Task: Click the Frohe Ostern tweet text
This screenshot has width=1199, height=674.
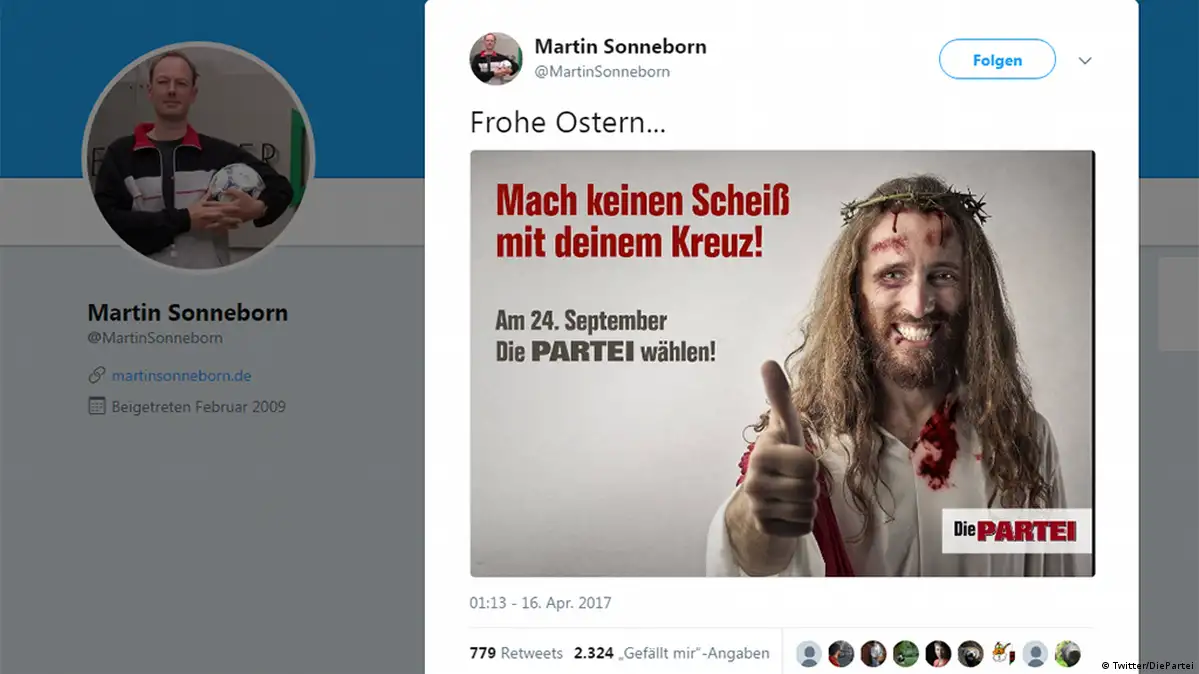Action: (568, 122)
